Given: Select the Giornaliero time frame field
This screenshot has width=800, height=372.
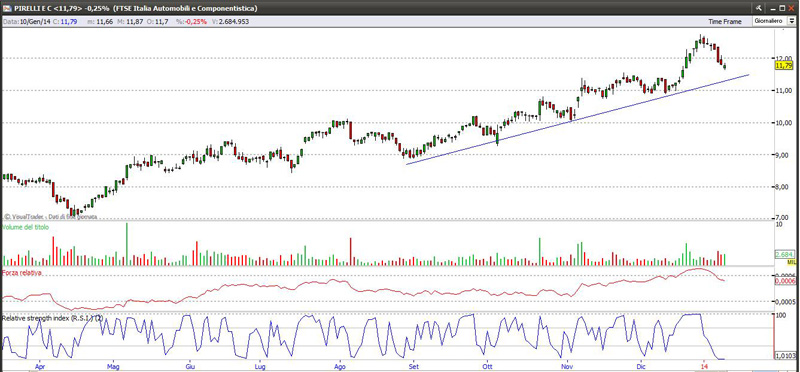Looking at the screenshot, I should coord(771,21).
